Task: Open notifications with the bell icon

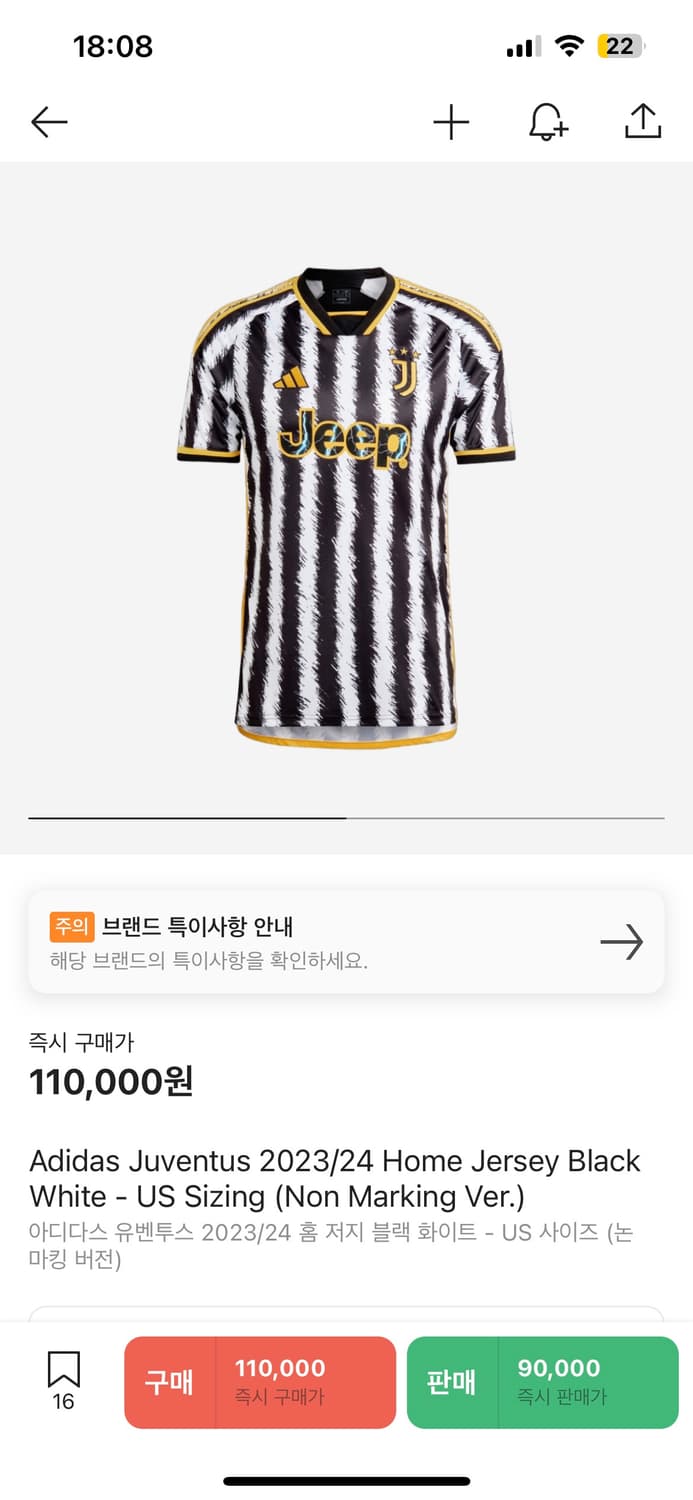Action: [x=546, y=122]
